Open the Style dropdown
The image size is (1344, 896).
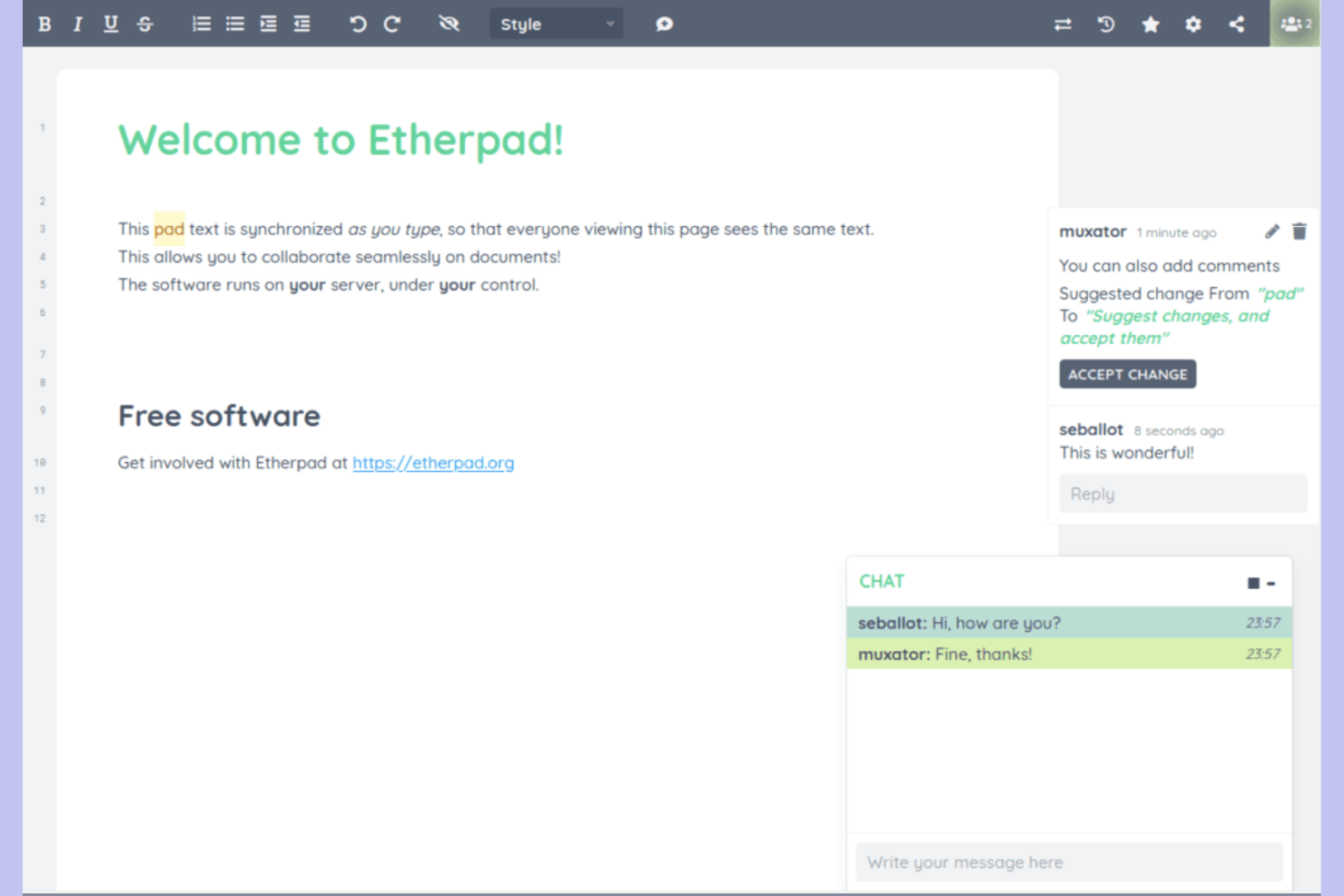pyautogui.click(x=557, y=25)
